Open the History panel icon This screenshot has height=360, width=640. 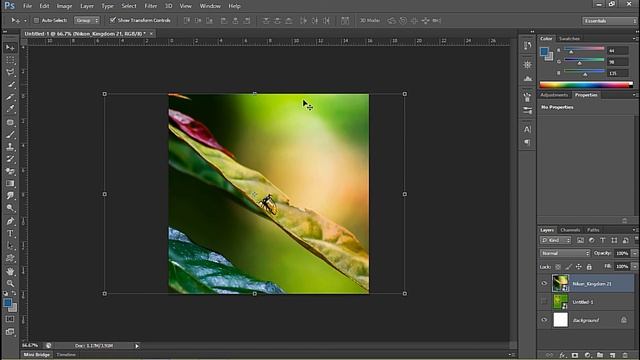click(x=527, y=46)
